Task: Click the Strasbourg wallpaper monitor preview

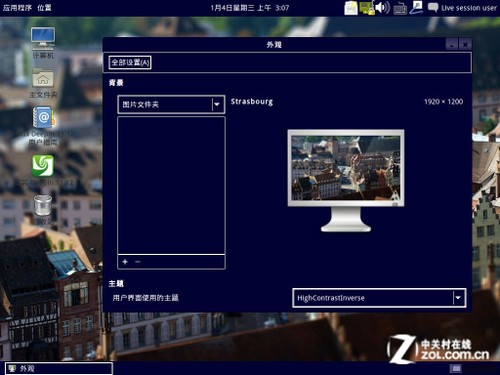Action: 346,180
